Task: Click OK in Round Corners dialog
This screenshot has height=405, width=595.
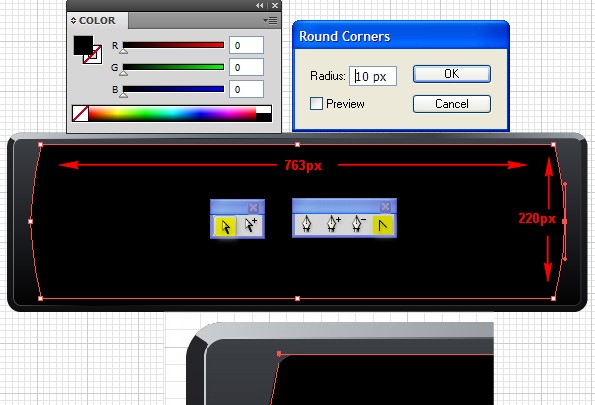Action: tap(452, 74)
